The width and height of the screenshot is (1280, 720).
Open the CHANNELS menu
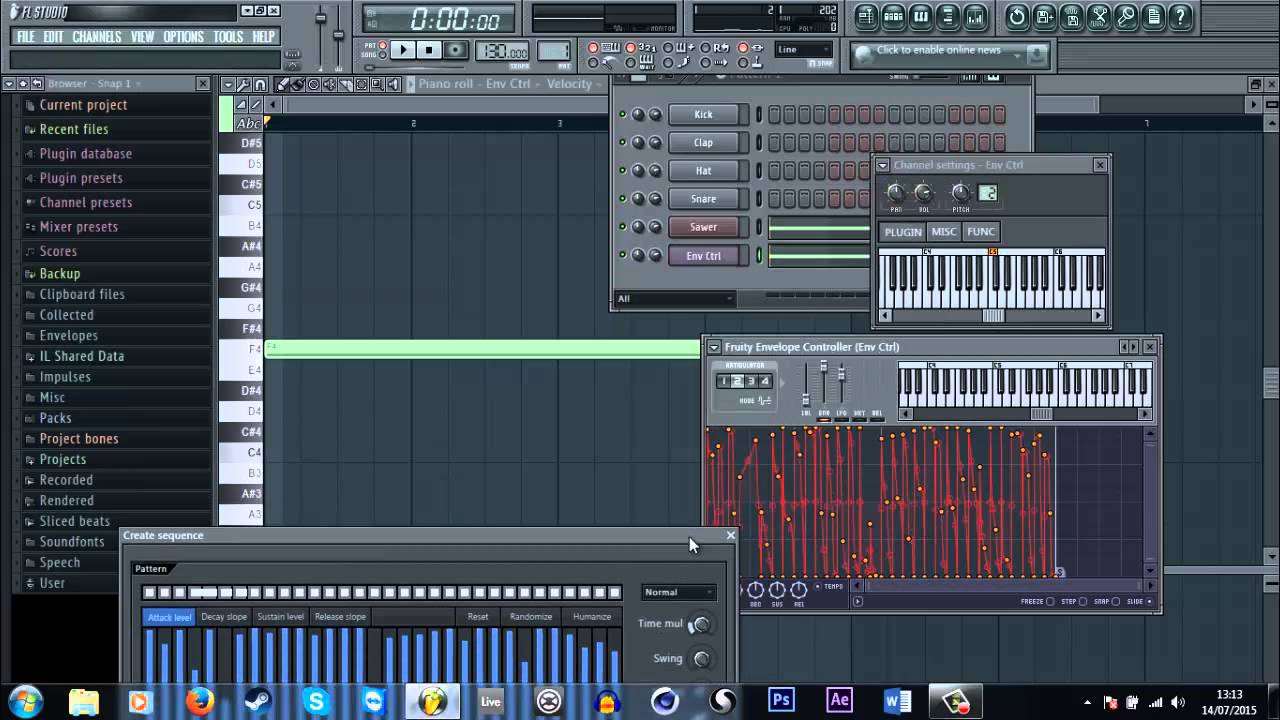click(97, 37)
